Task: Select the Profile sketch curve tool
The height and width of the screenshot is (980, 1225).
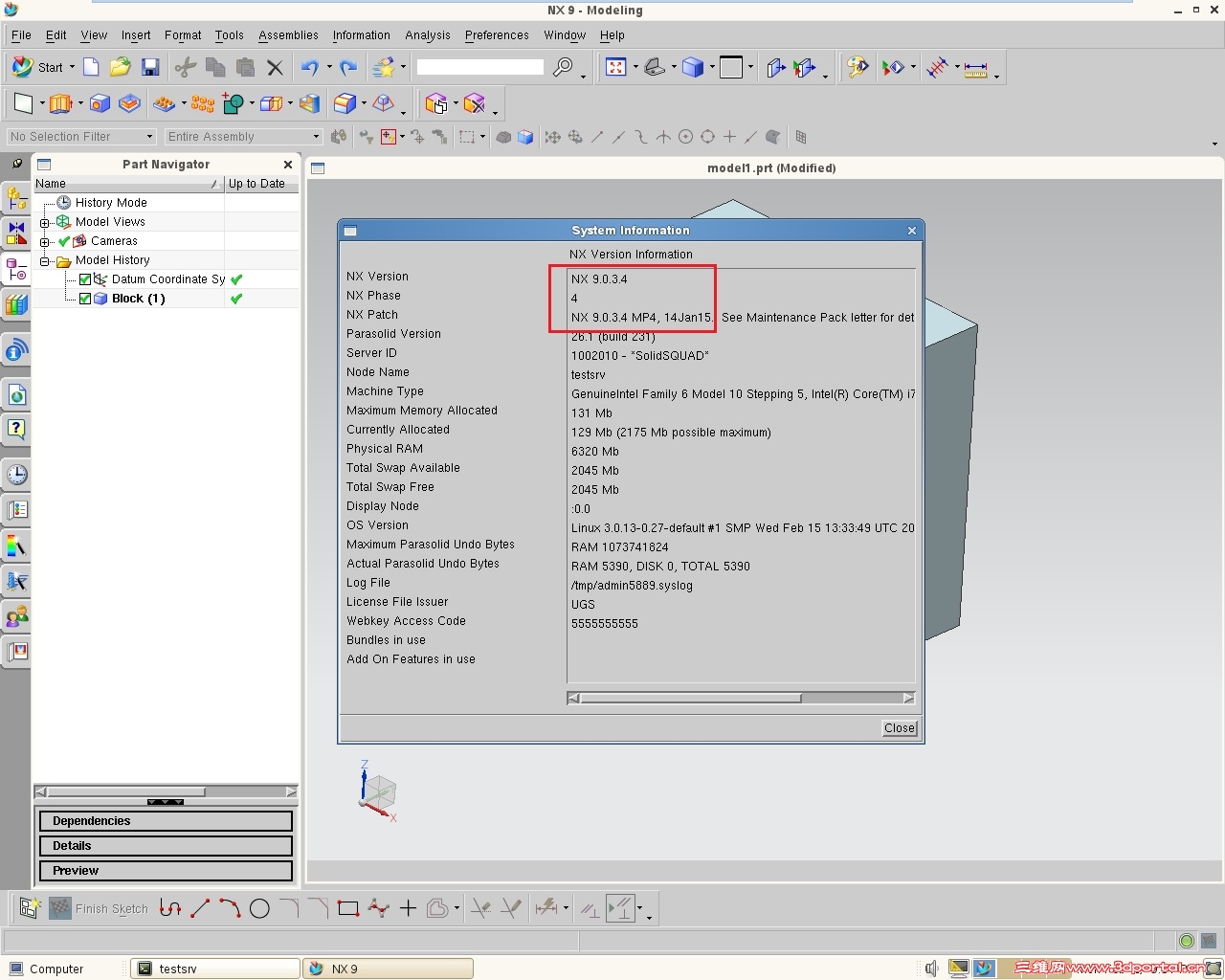Action: tap(170, 908)
